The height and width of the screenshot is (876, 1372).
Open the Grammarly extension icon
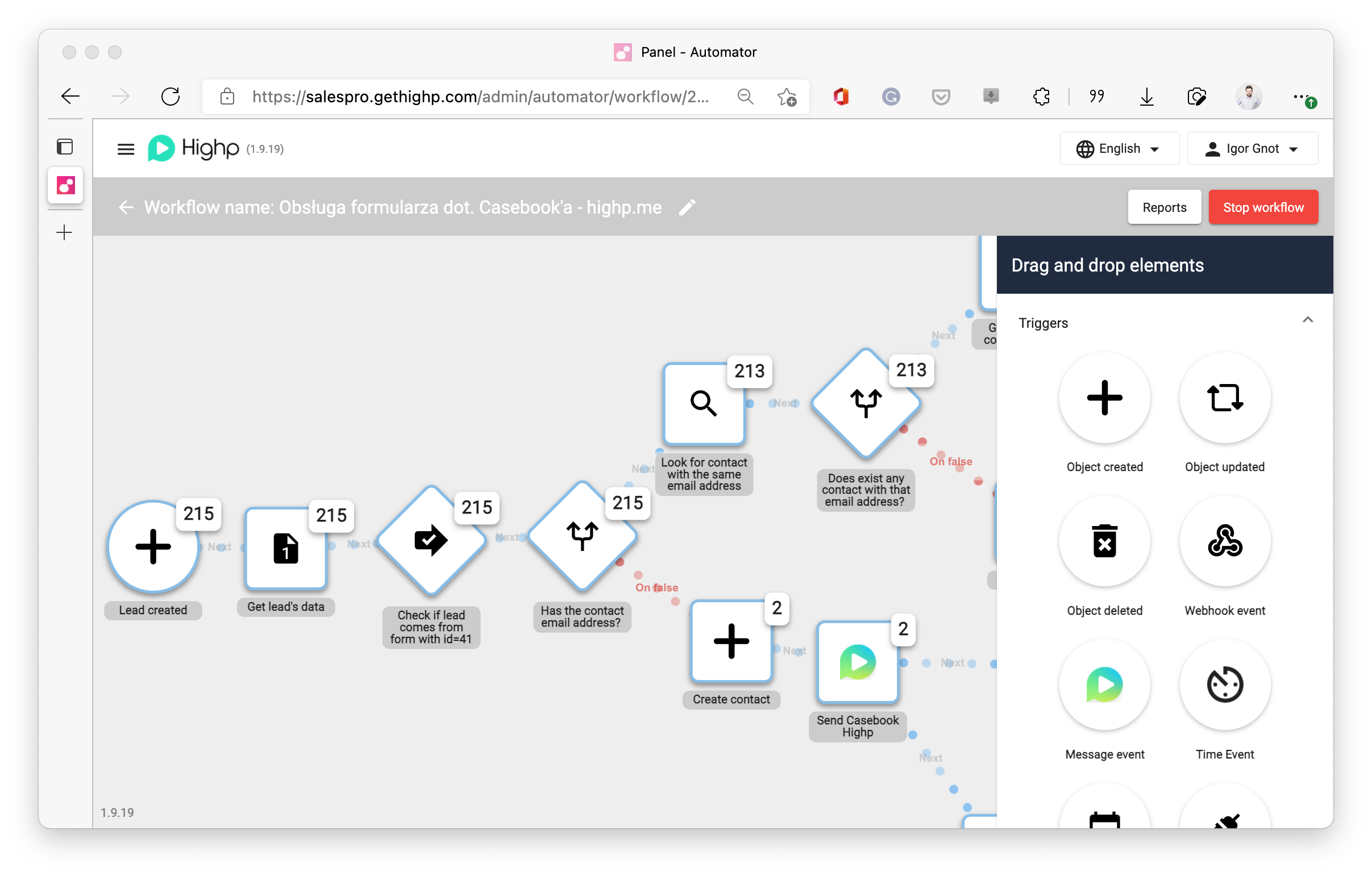point(891,97)
